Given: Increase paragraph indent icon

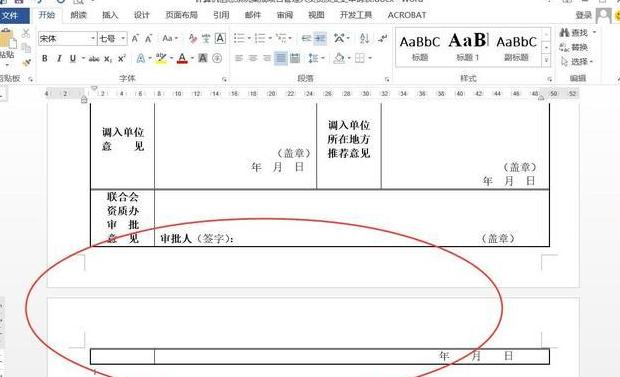Looking at the screenshot, I should 320,38.
